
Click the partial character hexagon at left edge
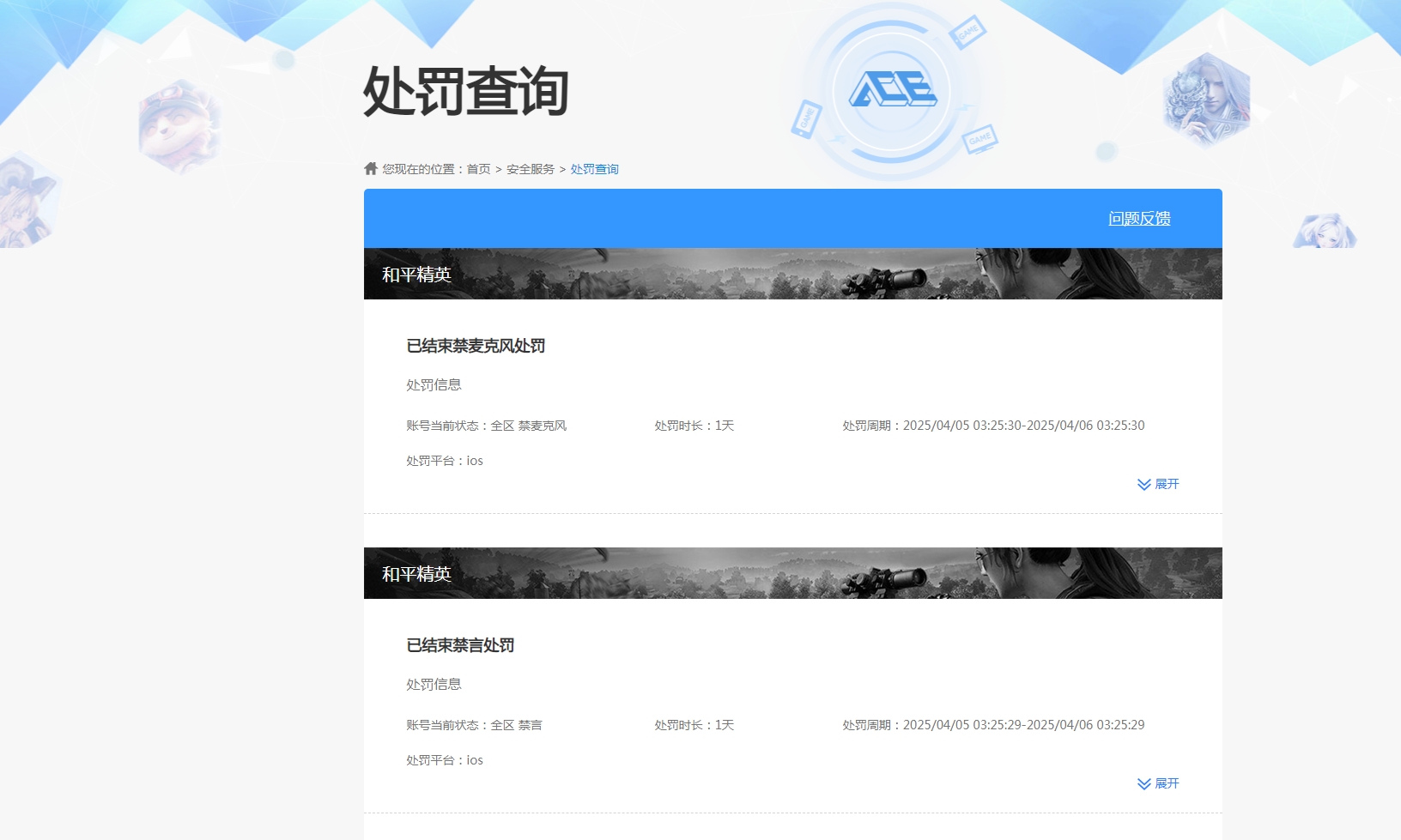(26, 202)
